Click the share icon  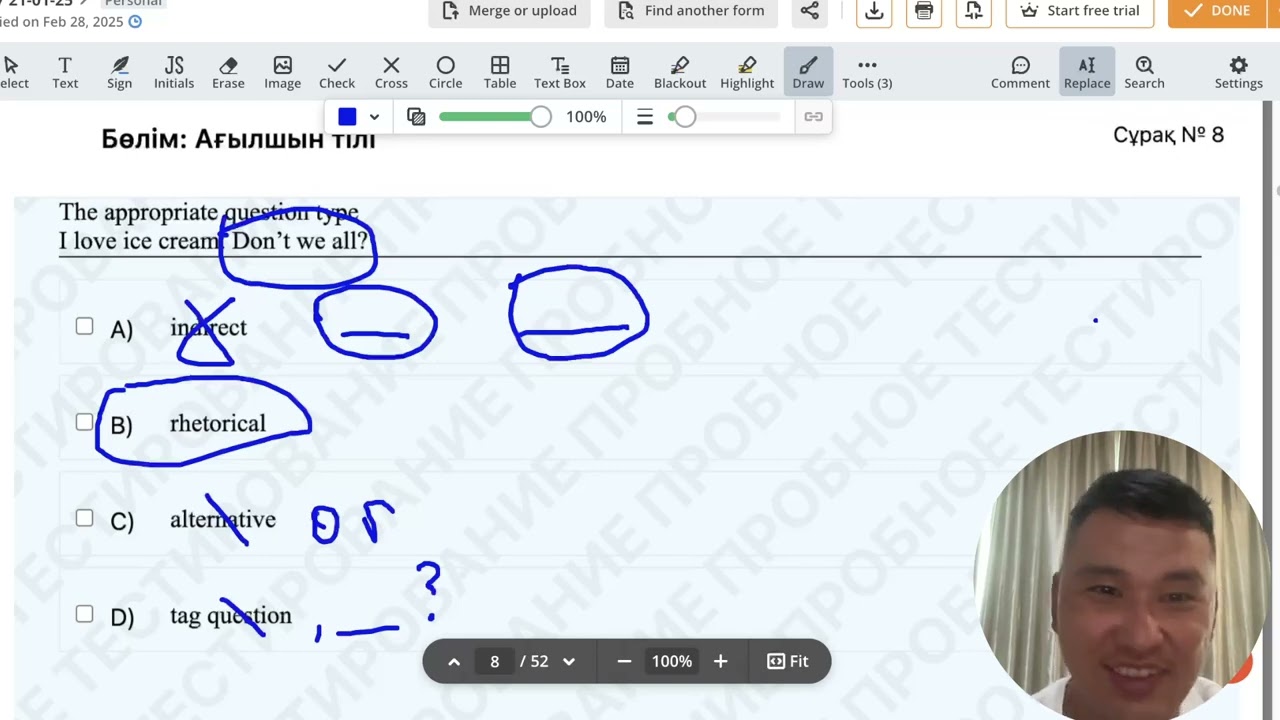click(809, 11)
